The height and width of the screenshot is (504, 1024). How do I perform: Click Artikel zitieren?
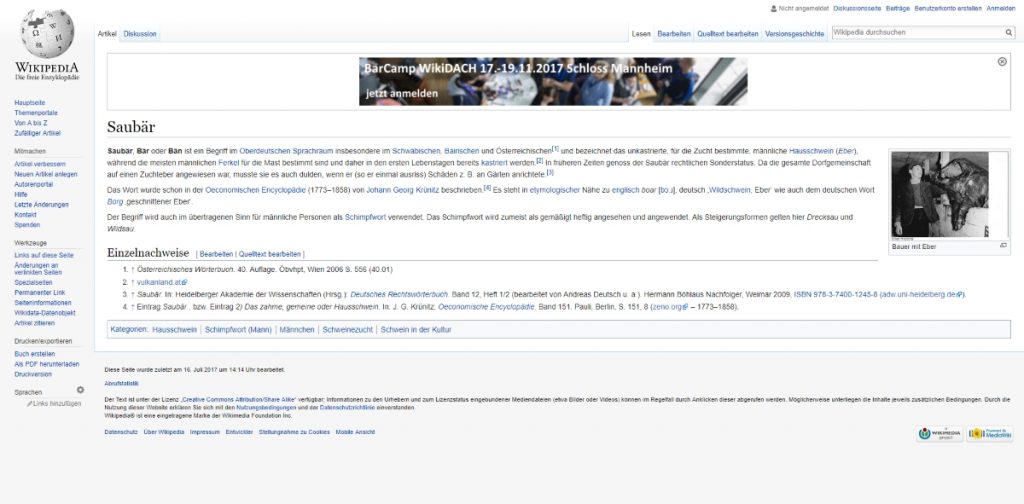click(35, 323)
